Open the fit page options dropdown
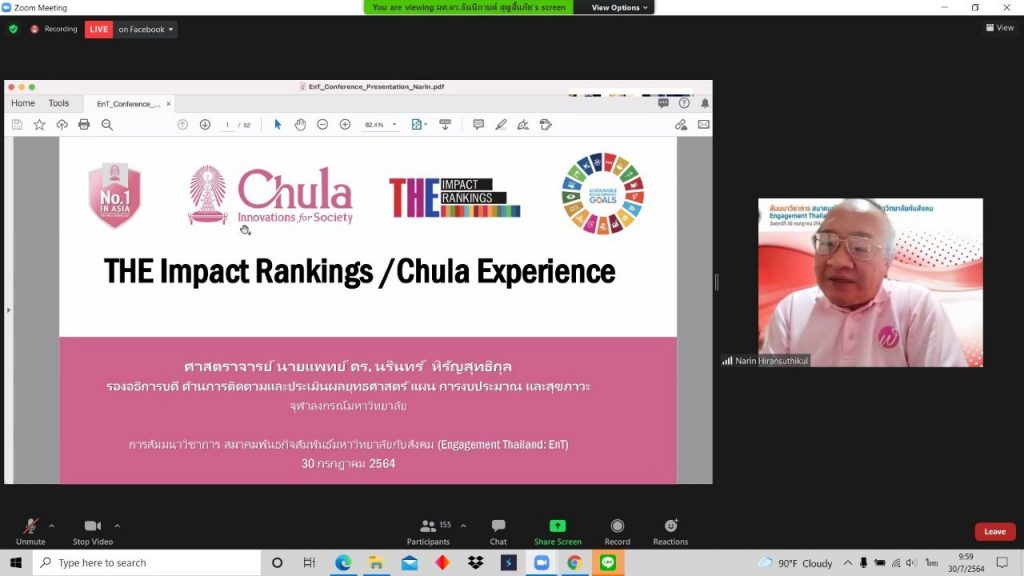This screenshot has height=576, width=1024. (x=419, y=125)
